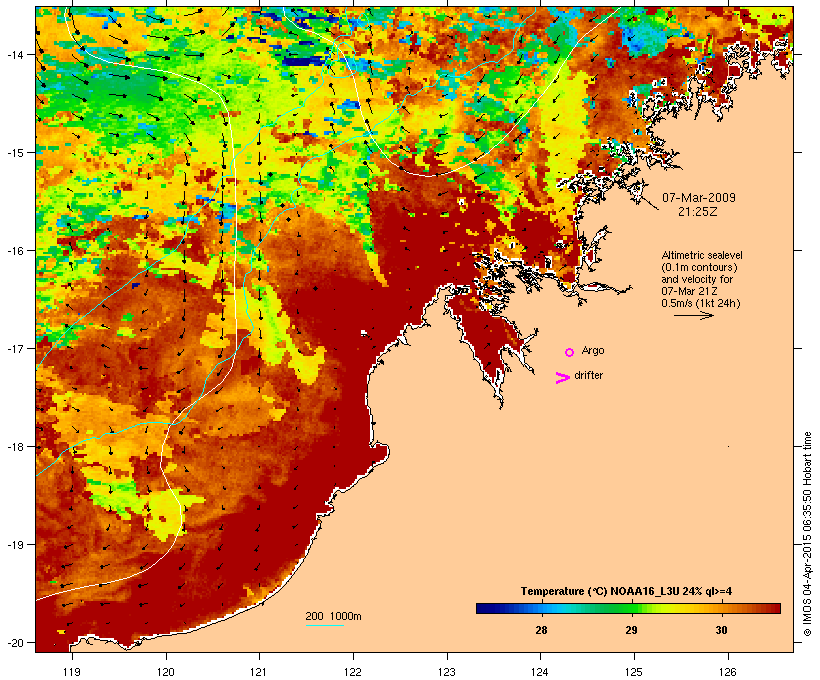Viewport: 820px width, 680px height.
Task: Click longitude axis label '121'
Action: coord(259,672)
